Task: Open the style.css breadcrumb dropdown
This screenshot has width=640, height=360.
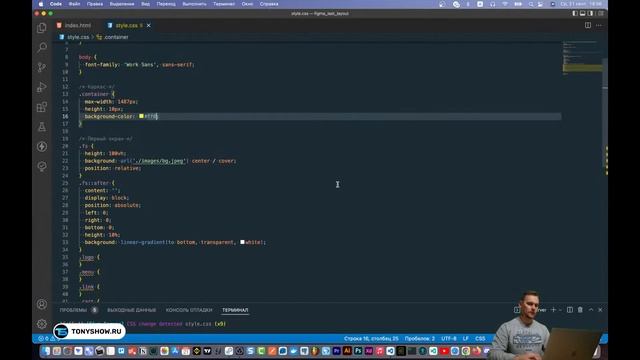Action: pos(75,37)
